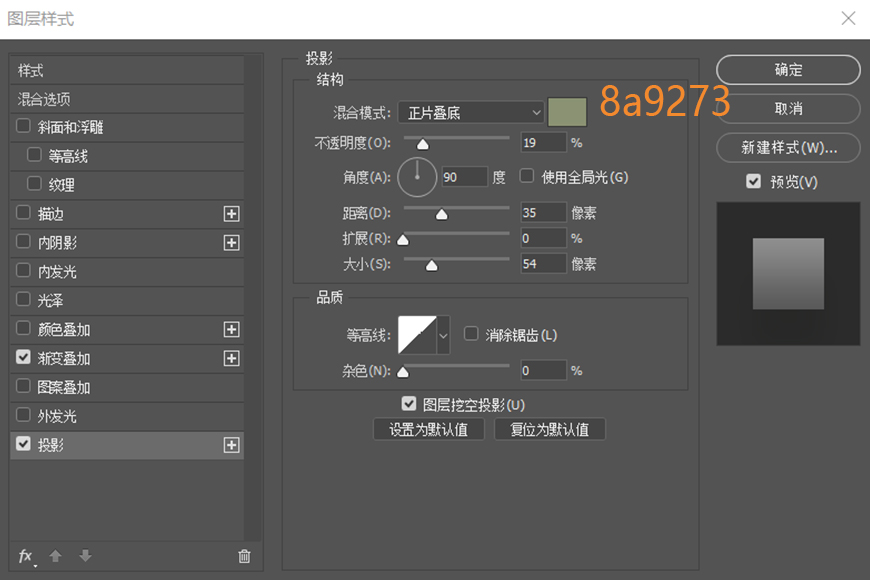Click the plus icon beside 描边
The width and height of the screenshot is (870, 580).
[x=231, y=213]
